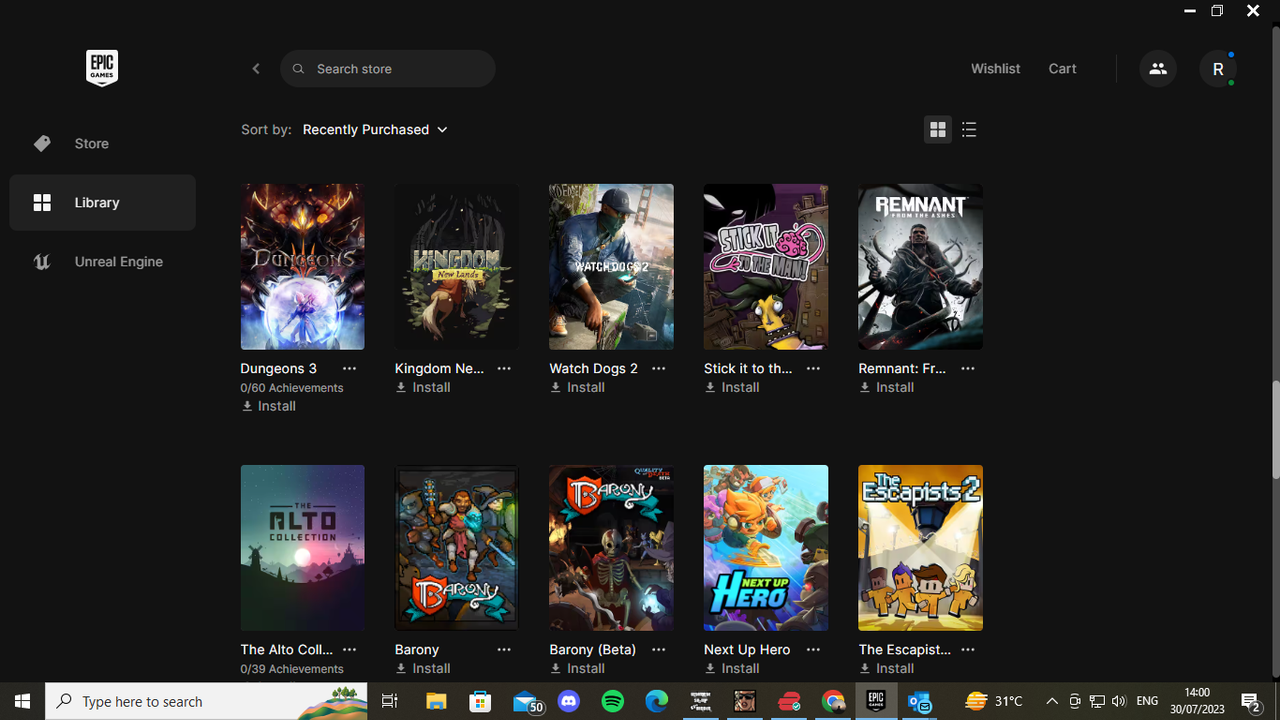
Task: Open The Escapists 2 cover art
Action: [x=920, y=548]
